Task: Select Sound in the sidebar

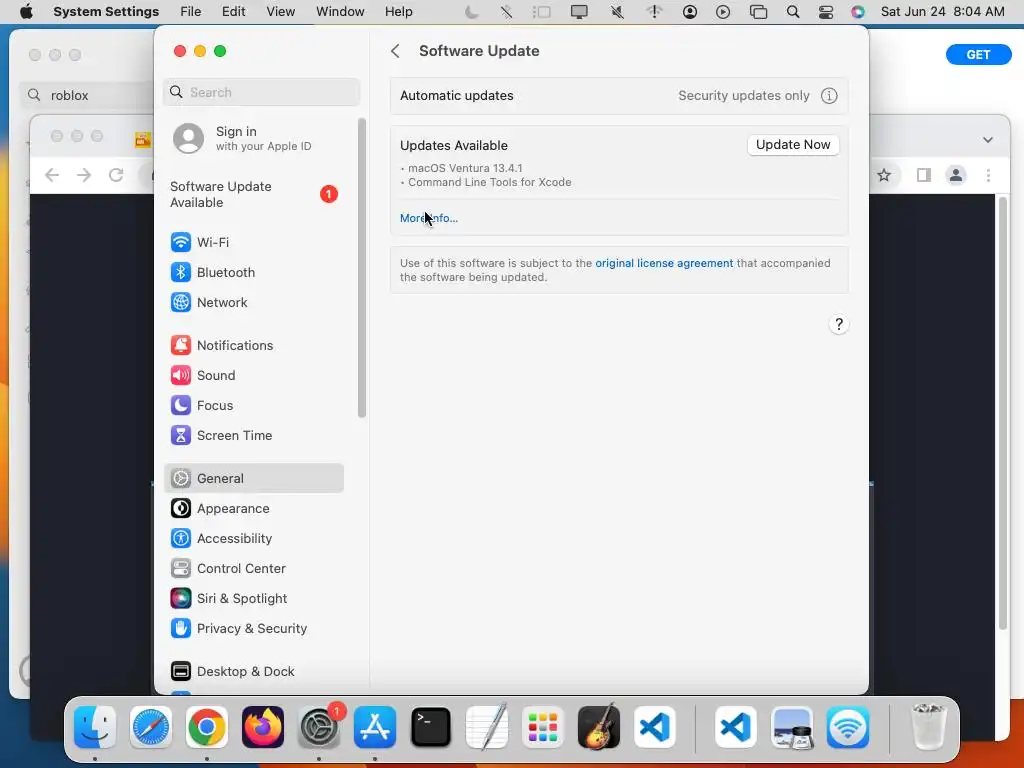Action: (x=253, y=376)
